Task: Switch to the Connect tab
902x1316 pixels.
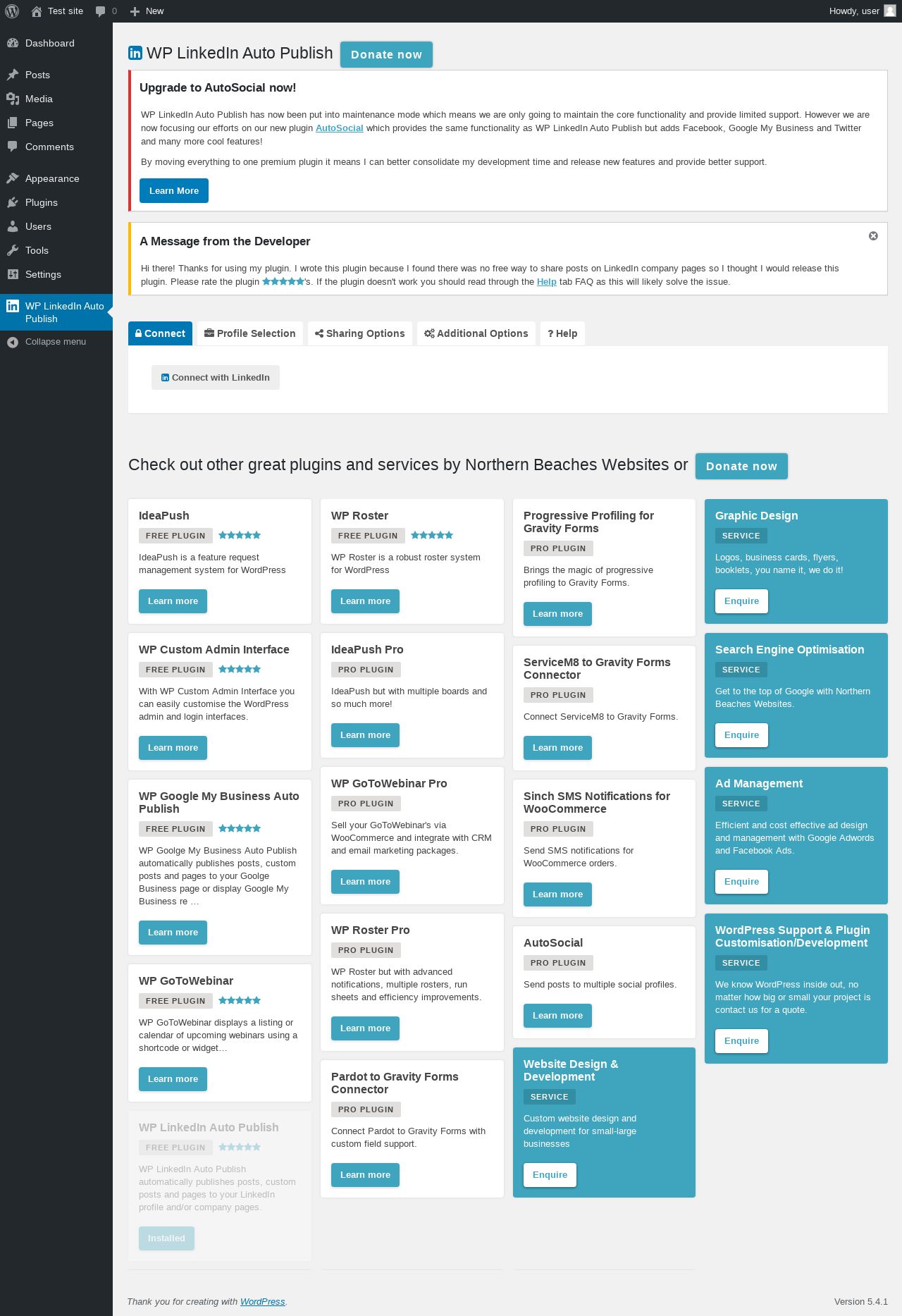Action: tap(160, 333)
